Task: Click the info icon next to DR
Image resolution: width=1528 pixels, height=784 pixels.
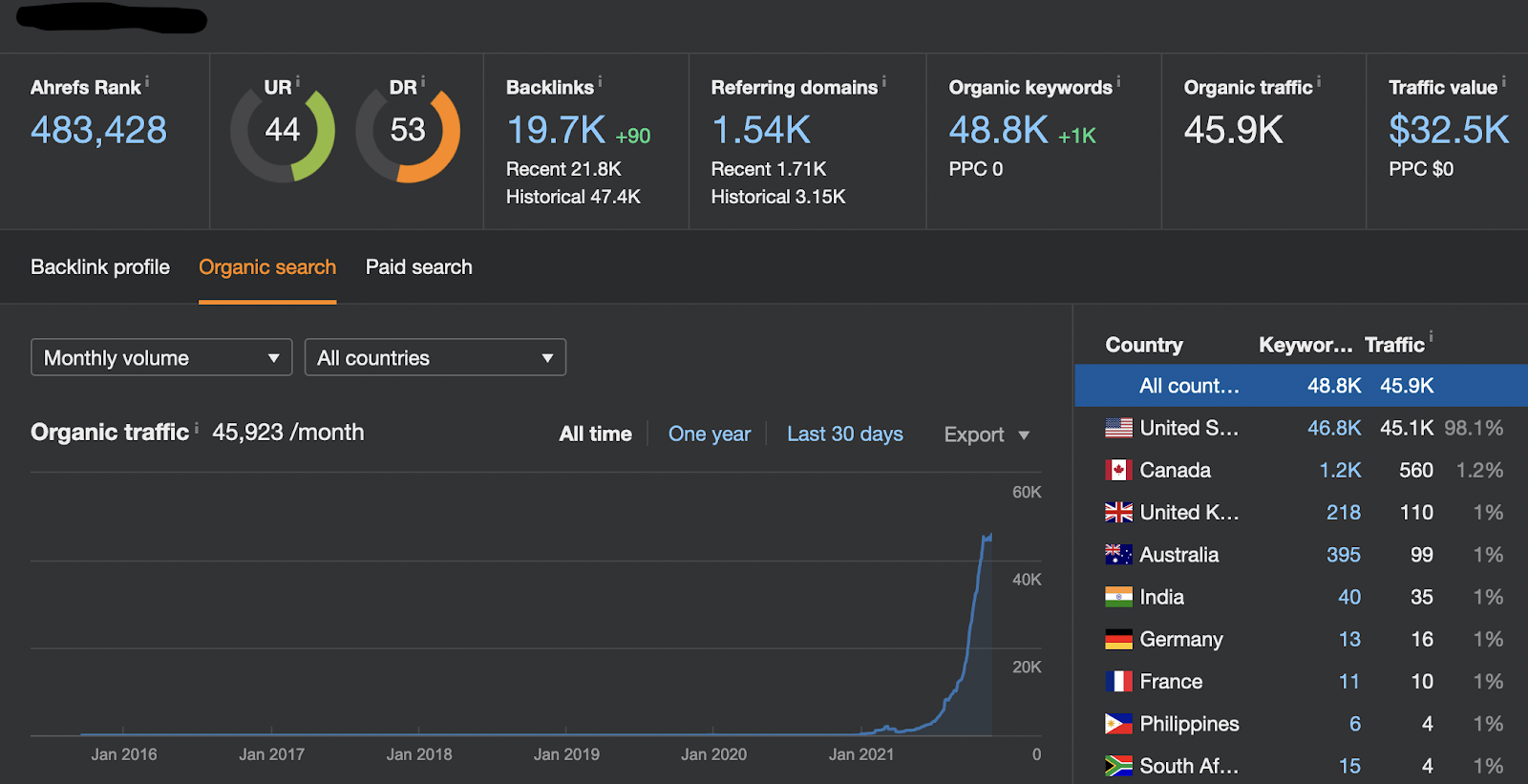Action: pyautogui.click(x=423, y=81)
